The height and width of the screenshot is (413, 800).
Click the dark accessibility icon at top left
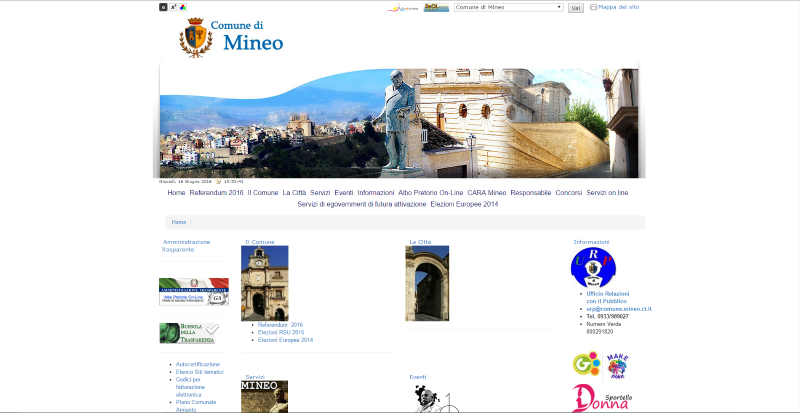[x=163, y=7]
